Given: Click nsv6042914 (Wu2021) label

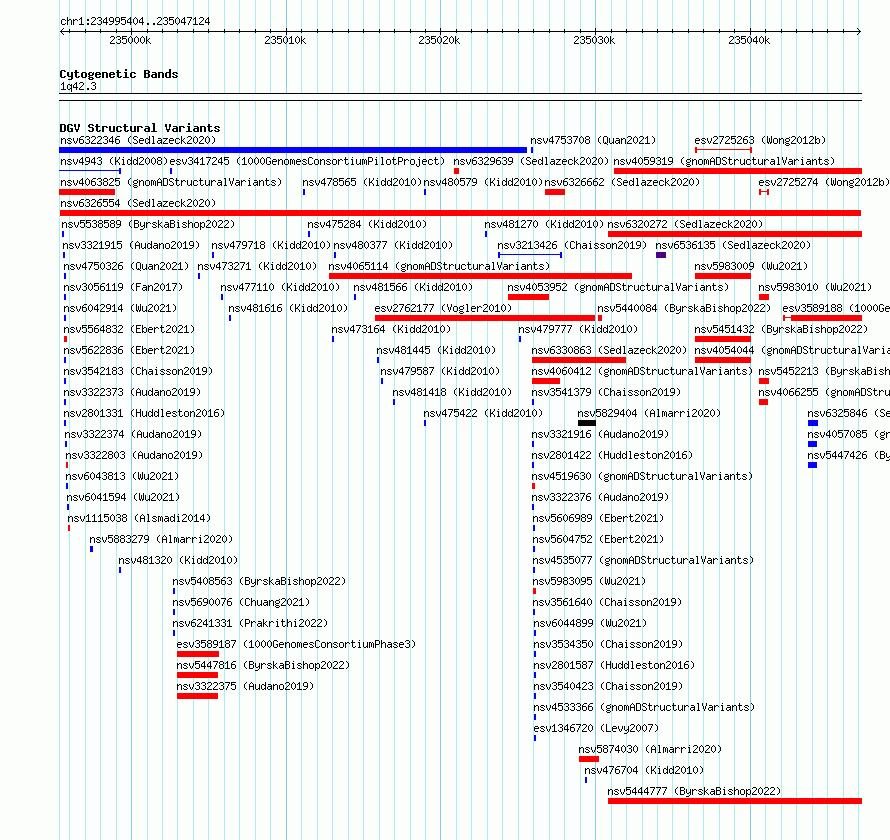Looking at the screenshot, I should 120,308.
